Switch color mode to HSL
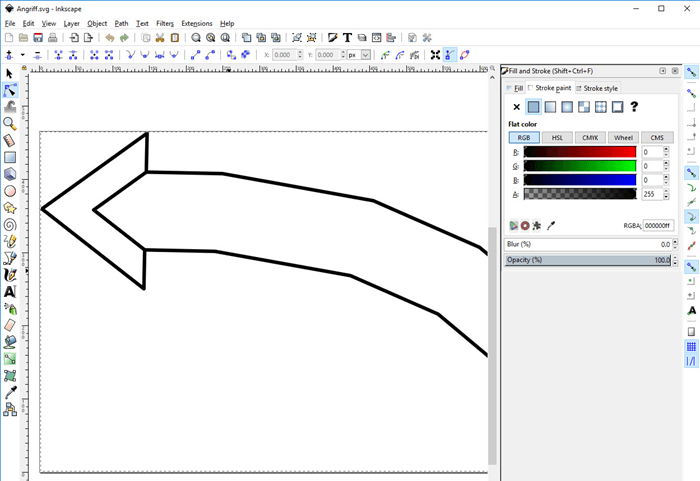 [x=557, y=138]
